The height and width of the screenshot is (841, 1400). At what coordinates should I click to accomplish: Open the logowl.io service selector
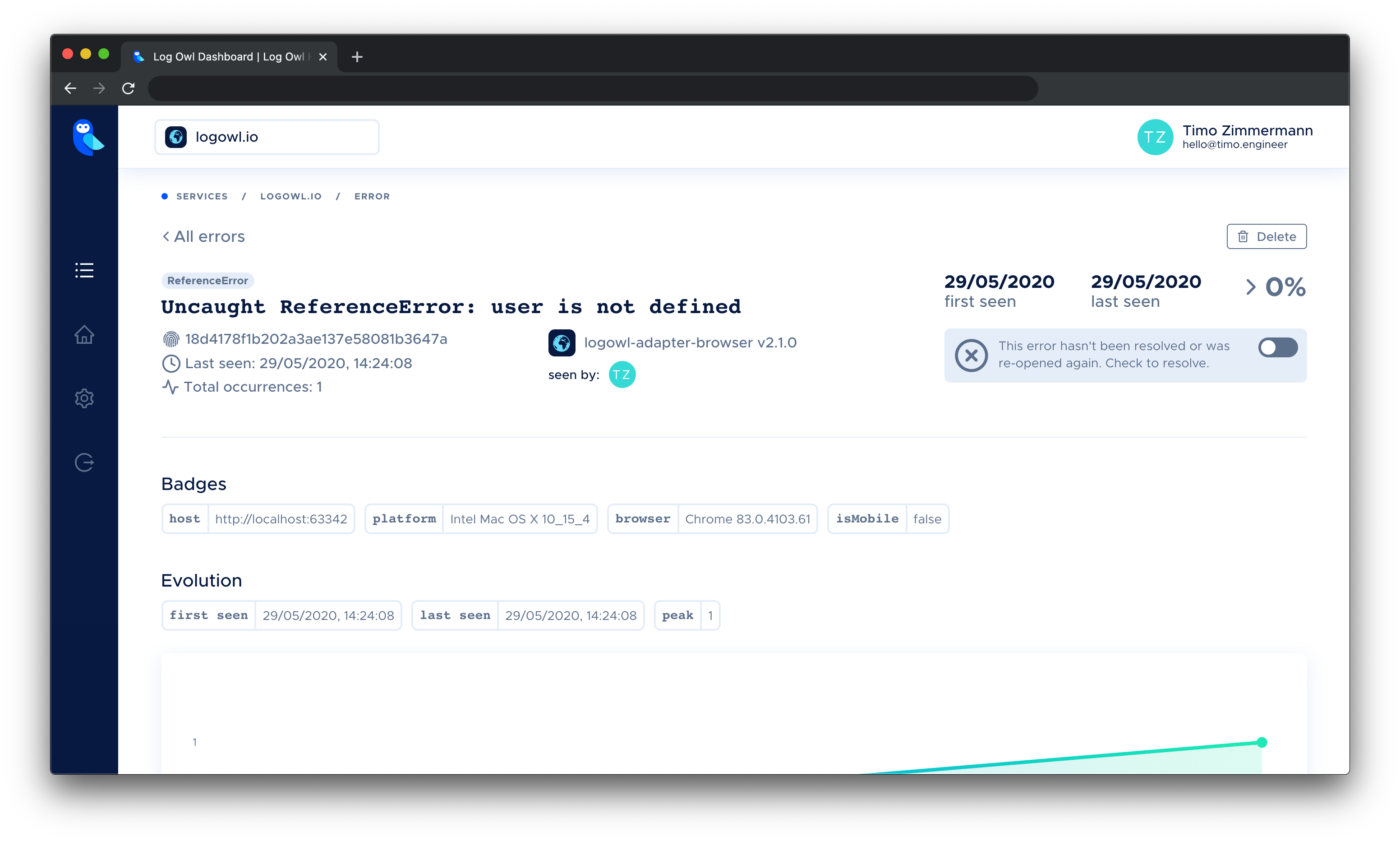point(267,137)
